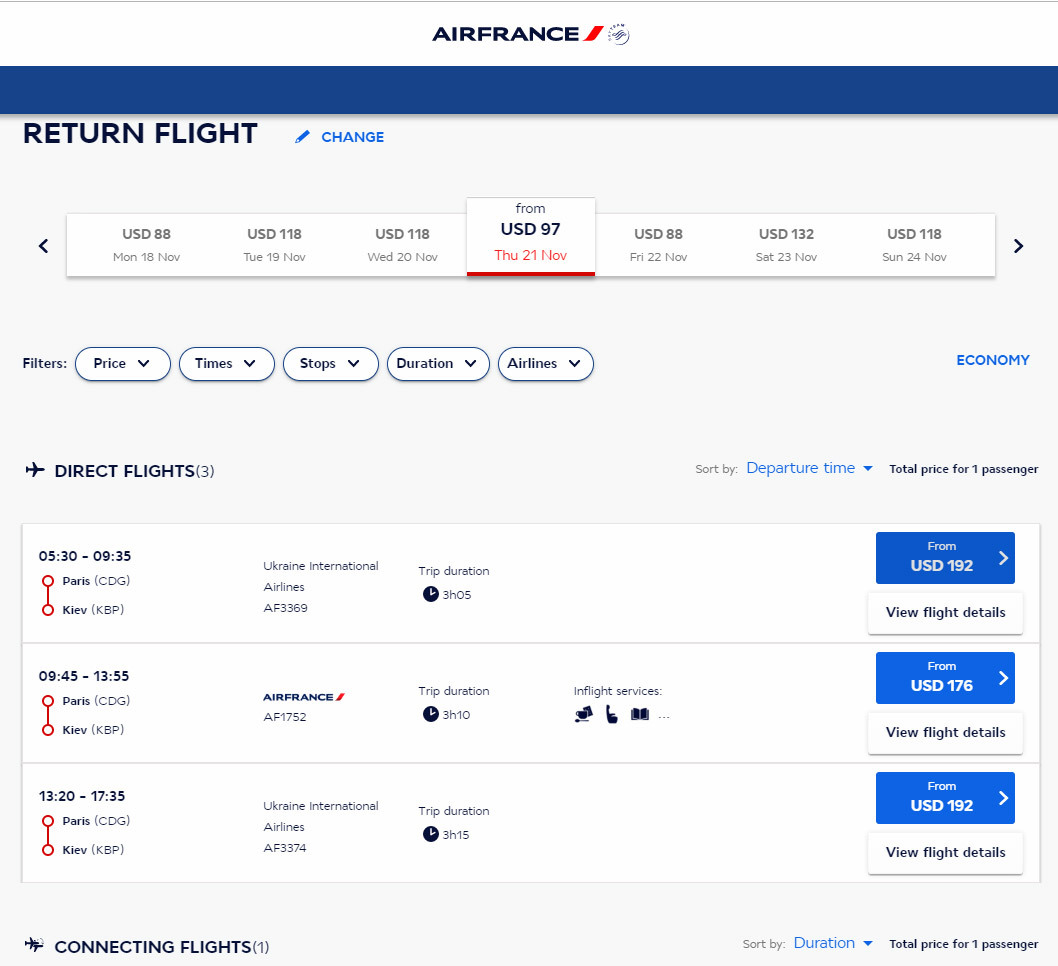Image resolution: width=1058 pixels, height=966 pixels.
Task: View flight details for AF3369
Action: 945,613
